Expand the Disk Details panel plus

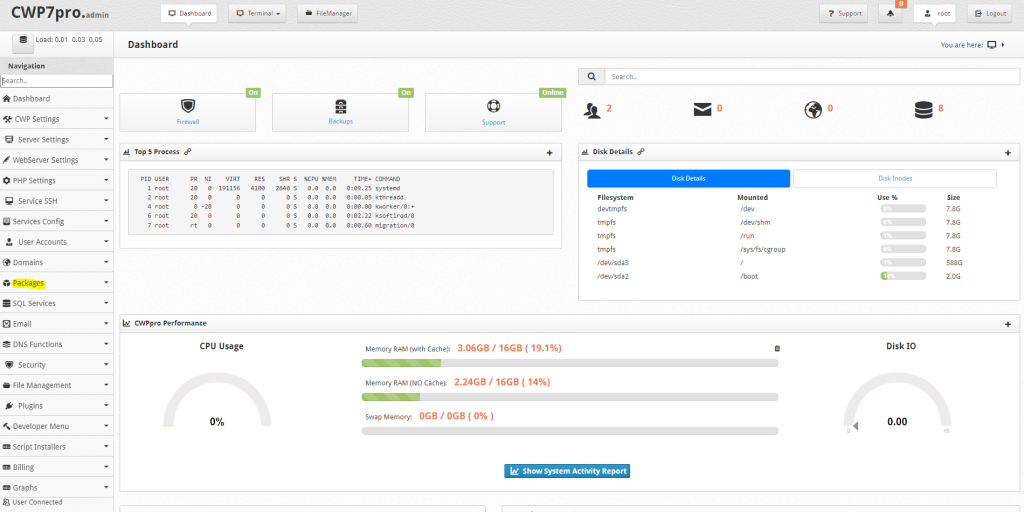tap(1008, 153)
